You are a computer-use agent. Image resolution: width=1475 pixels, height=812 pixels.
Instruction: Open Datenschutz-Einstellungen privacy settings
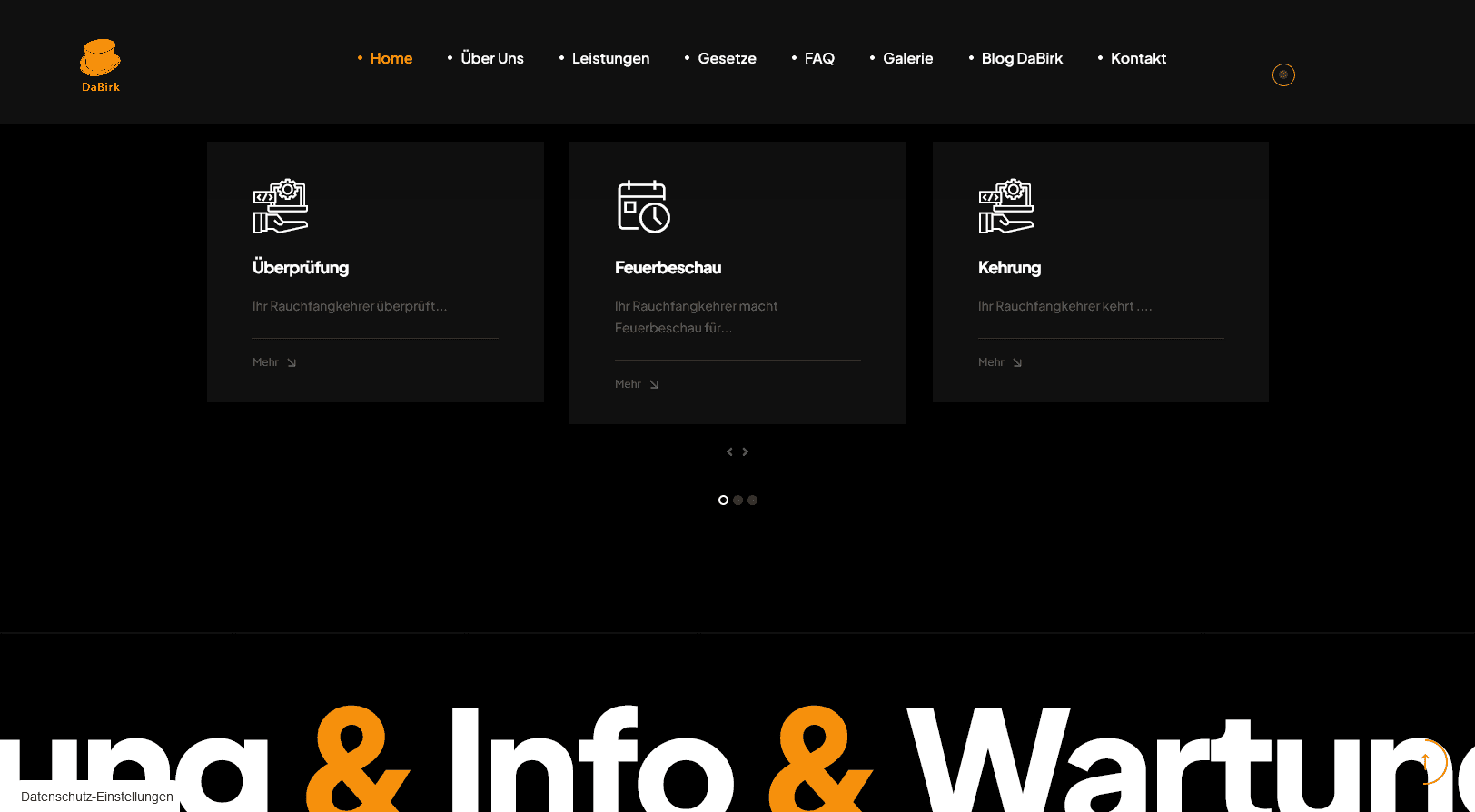click(96, 797)
